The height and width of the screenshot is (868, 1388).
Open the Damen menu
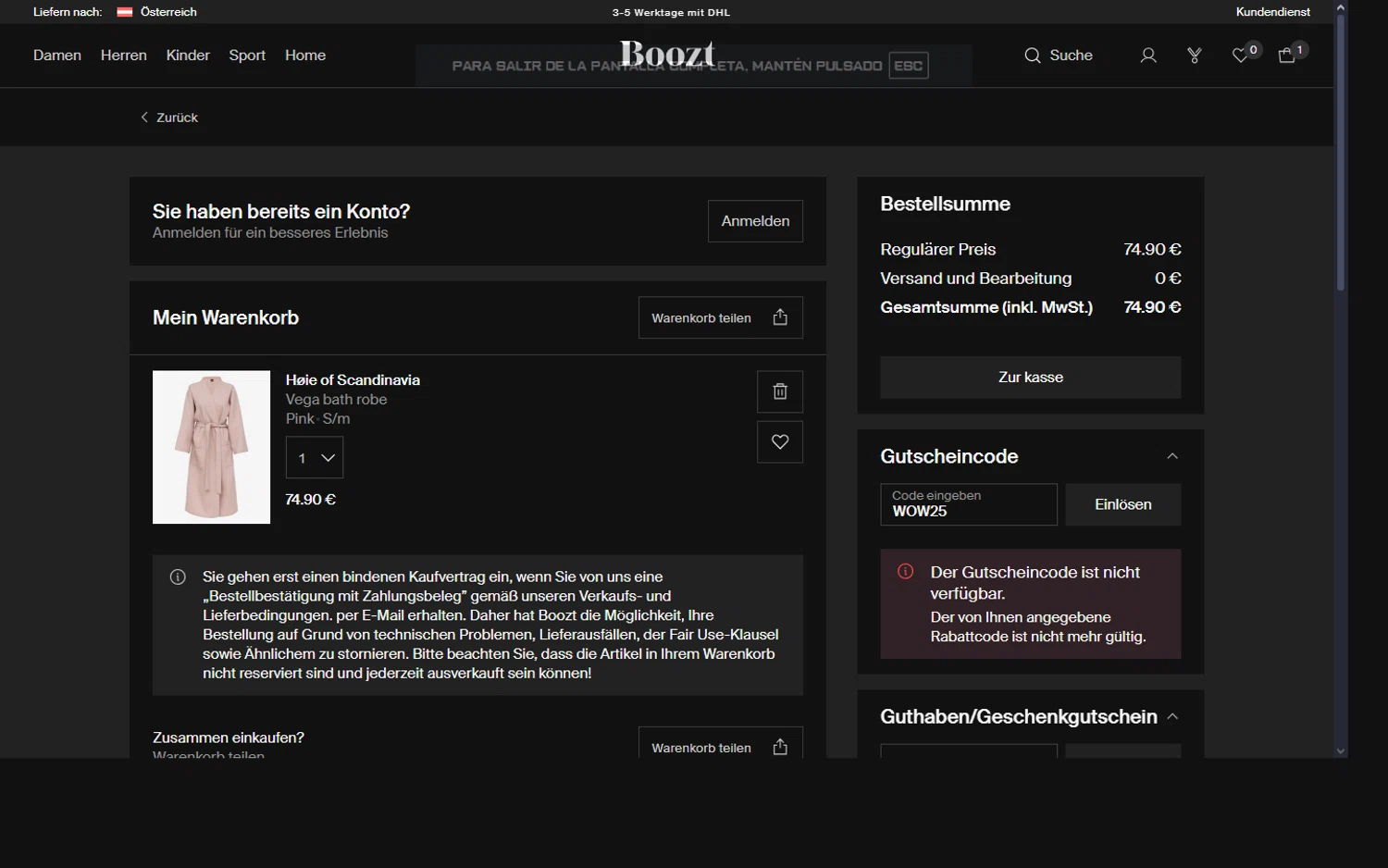click(x=57, y=56)
